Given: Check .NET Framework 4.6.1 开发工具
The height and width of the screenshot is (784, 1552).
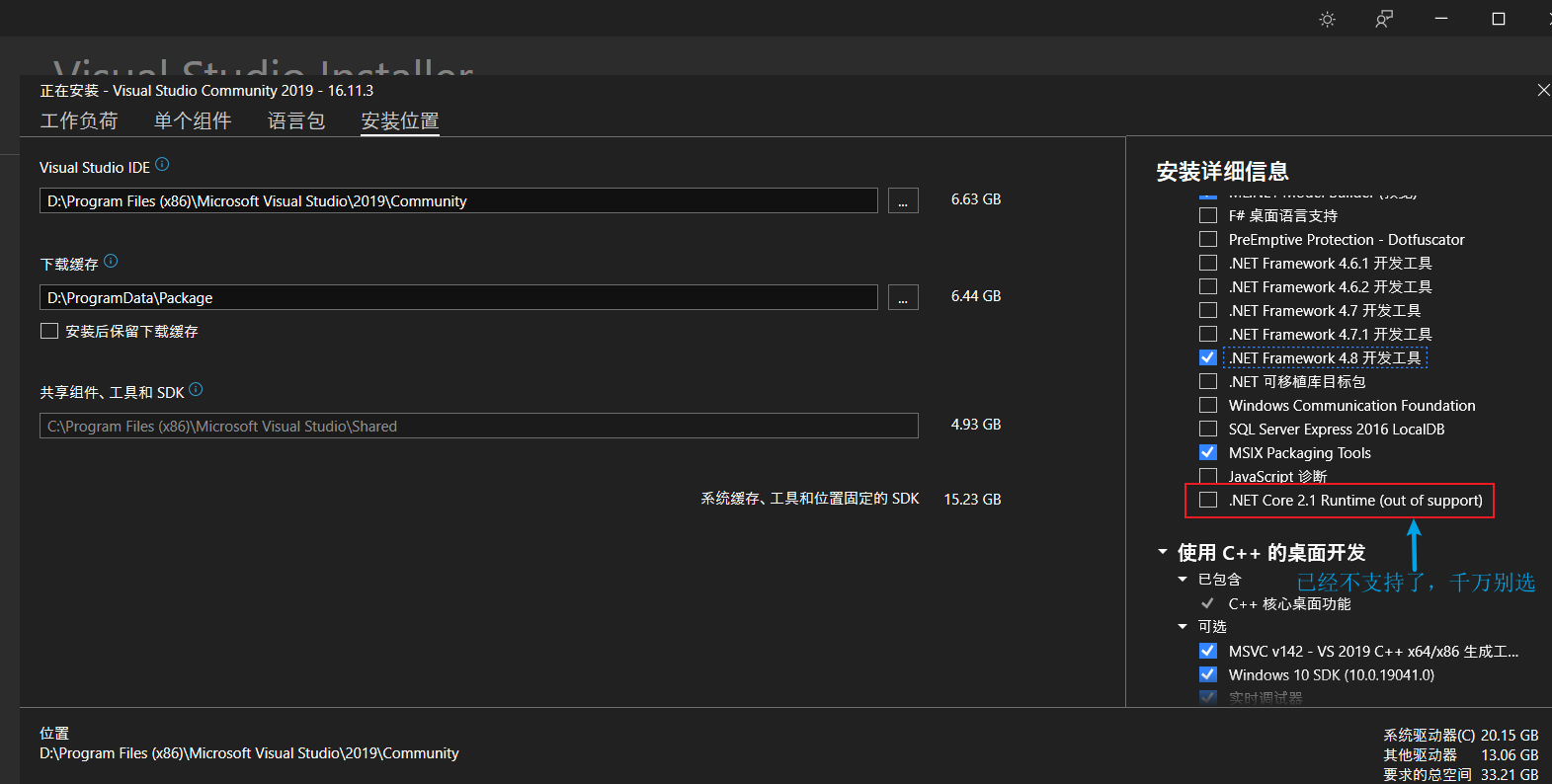Looking at the screenshot, I should [1207, 263].
